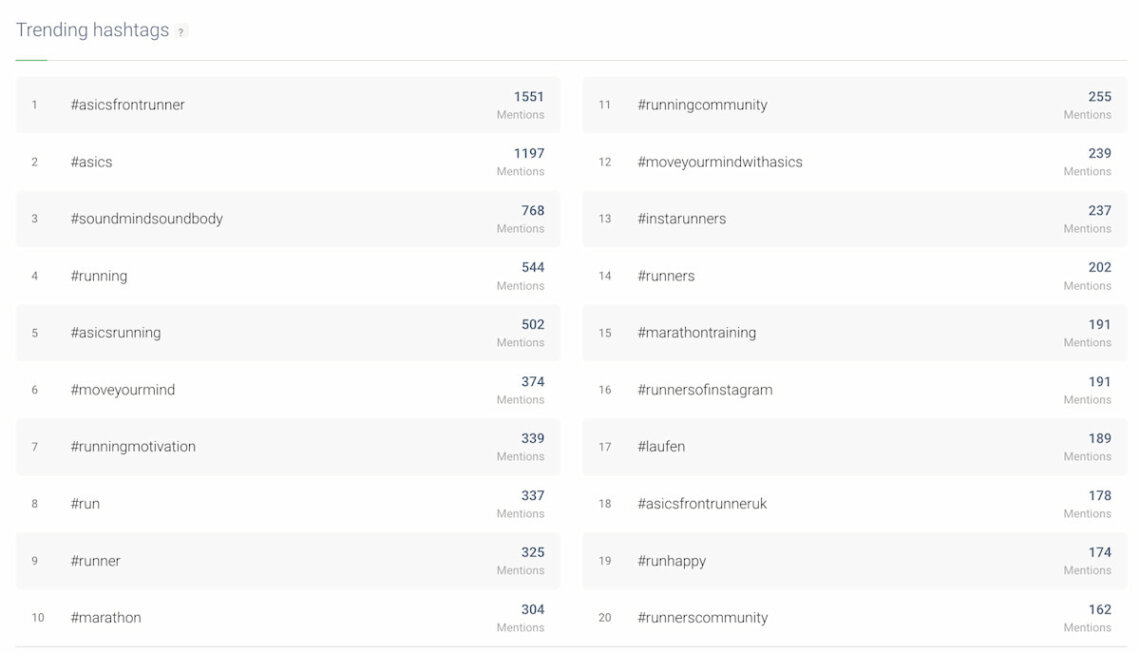The width and height of the screenshot is (1140, 653).
Task: Click the 174 mentions count
Action: click(1099, 553)
